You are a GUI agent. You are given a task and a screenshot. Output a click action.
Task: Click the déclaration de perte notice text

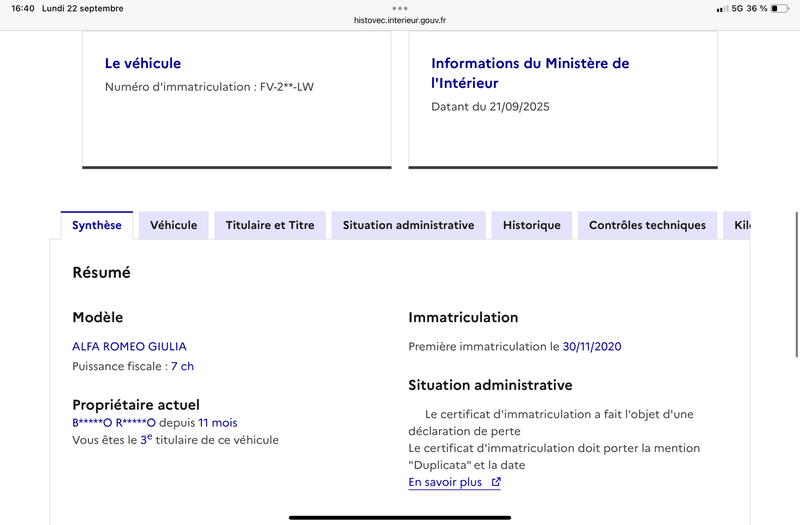(x=551, y=422)
